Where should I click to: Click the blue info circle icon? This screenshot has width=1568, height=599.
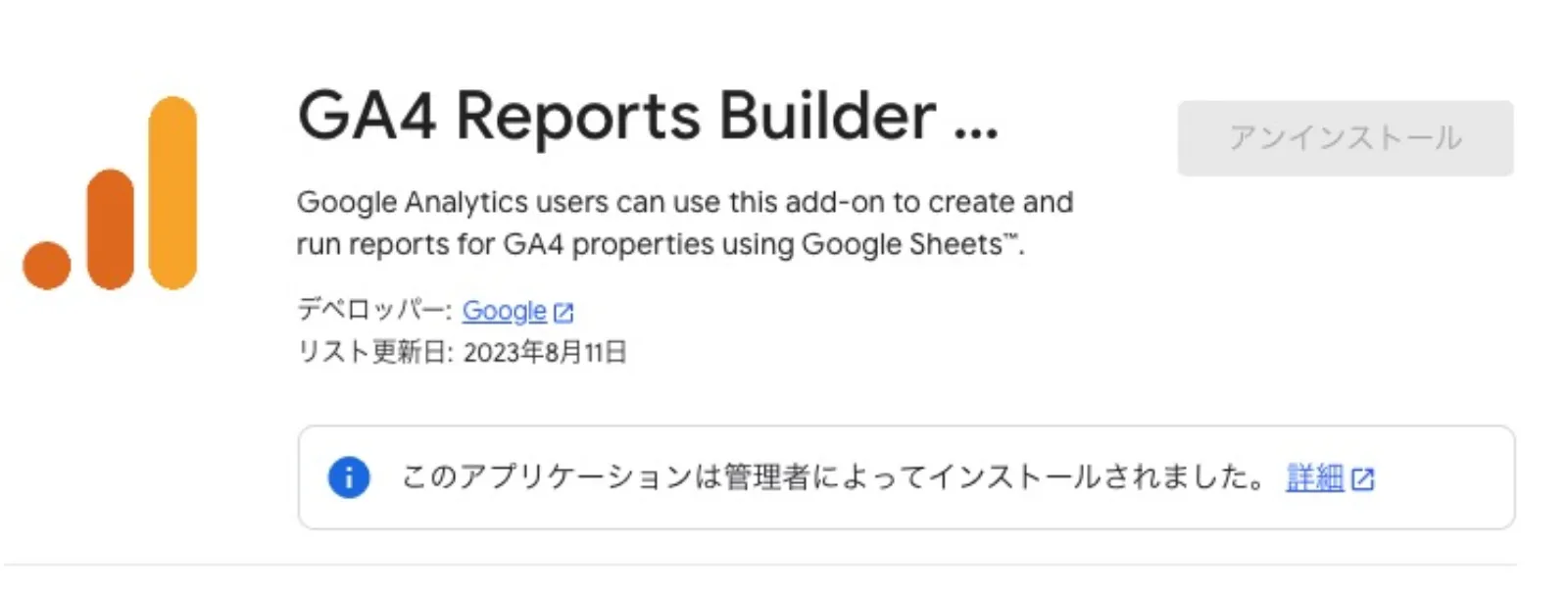click(349, 477)
